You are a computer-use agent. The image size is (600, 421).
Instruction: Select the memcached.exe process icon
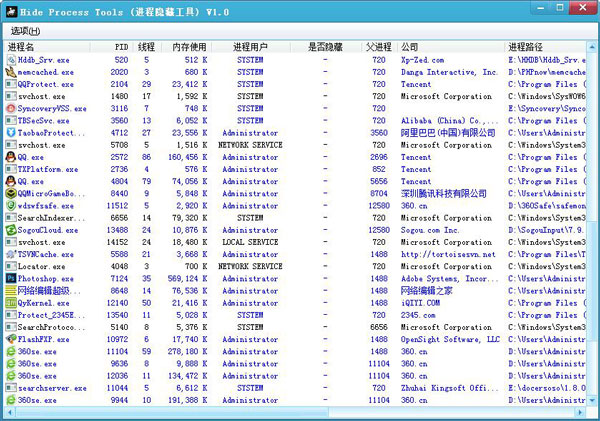(x=11, y=72)
